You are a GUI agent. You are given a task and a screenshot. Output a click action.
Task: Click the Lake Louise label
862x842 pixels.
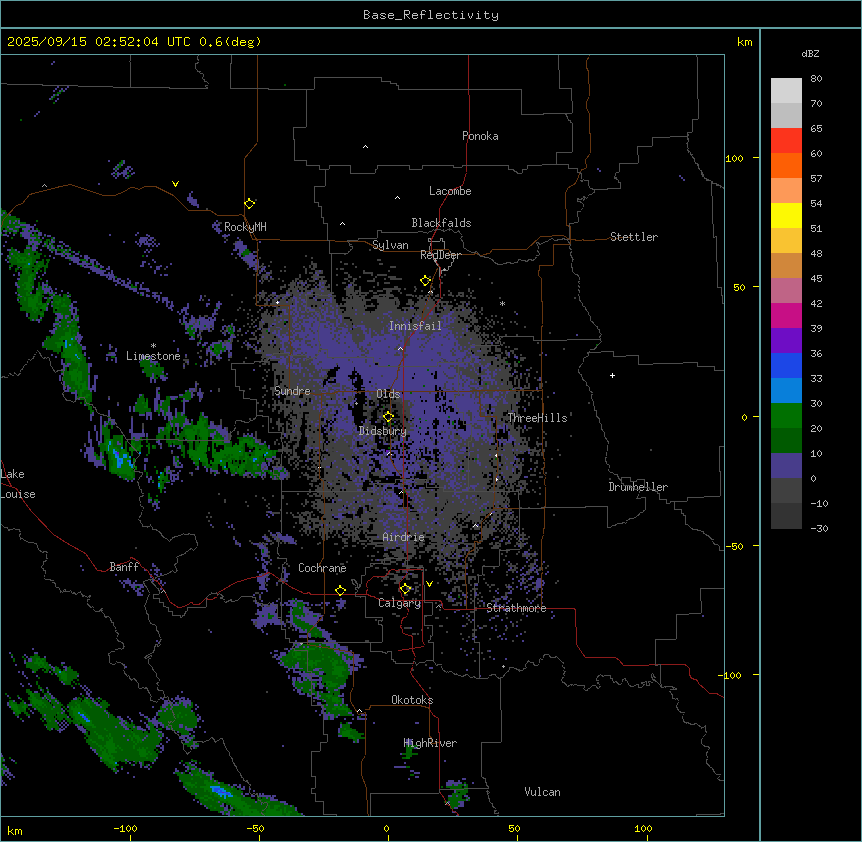pyautogui.click(x=18, y=484)
